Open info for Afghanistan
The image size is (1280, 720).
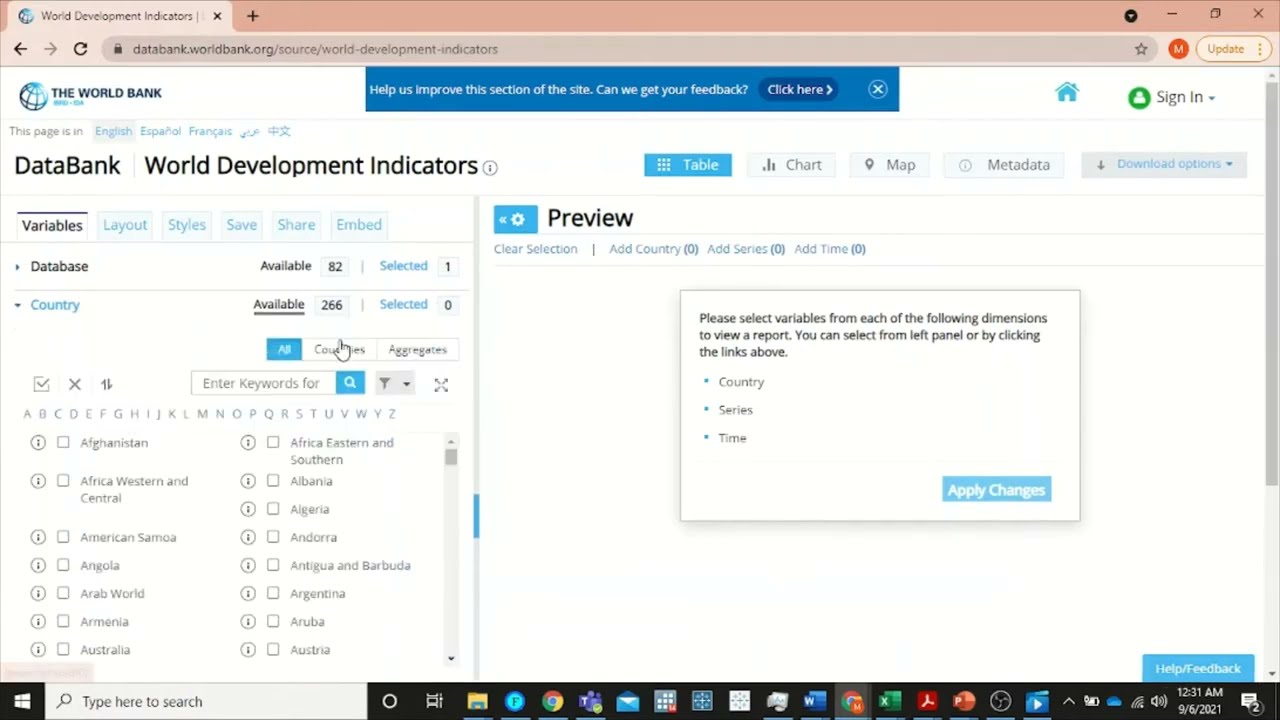point(38,442)
